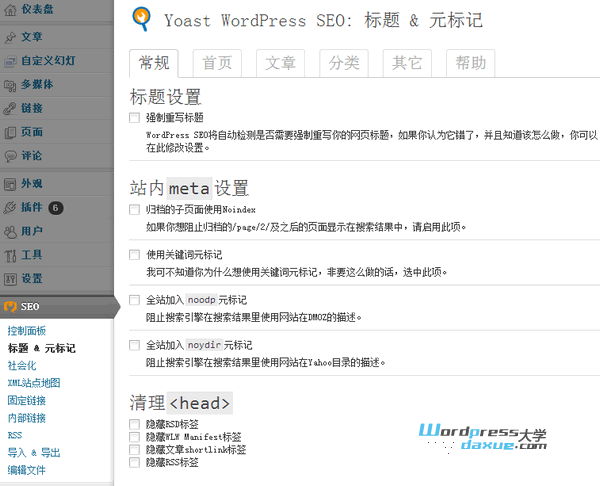Open the 文章 settings tab
The height and width of the screenshot is (486, 600).
click(280, 63)
